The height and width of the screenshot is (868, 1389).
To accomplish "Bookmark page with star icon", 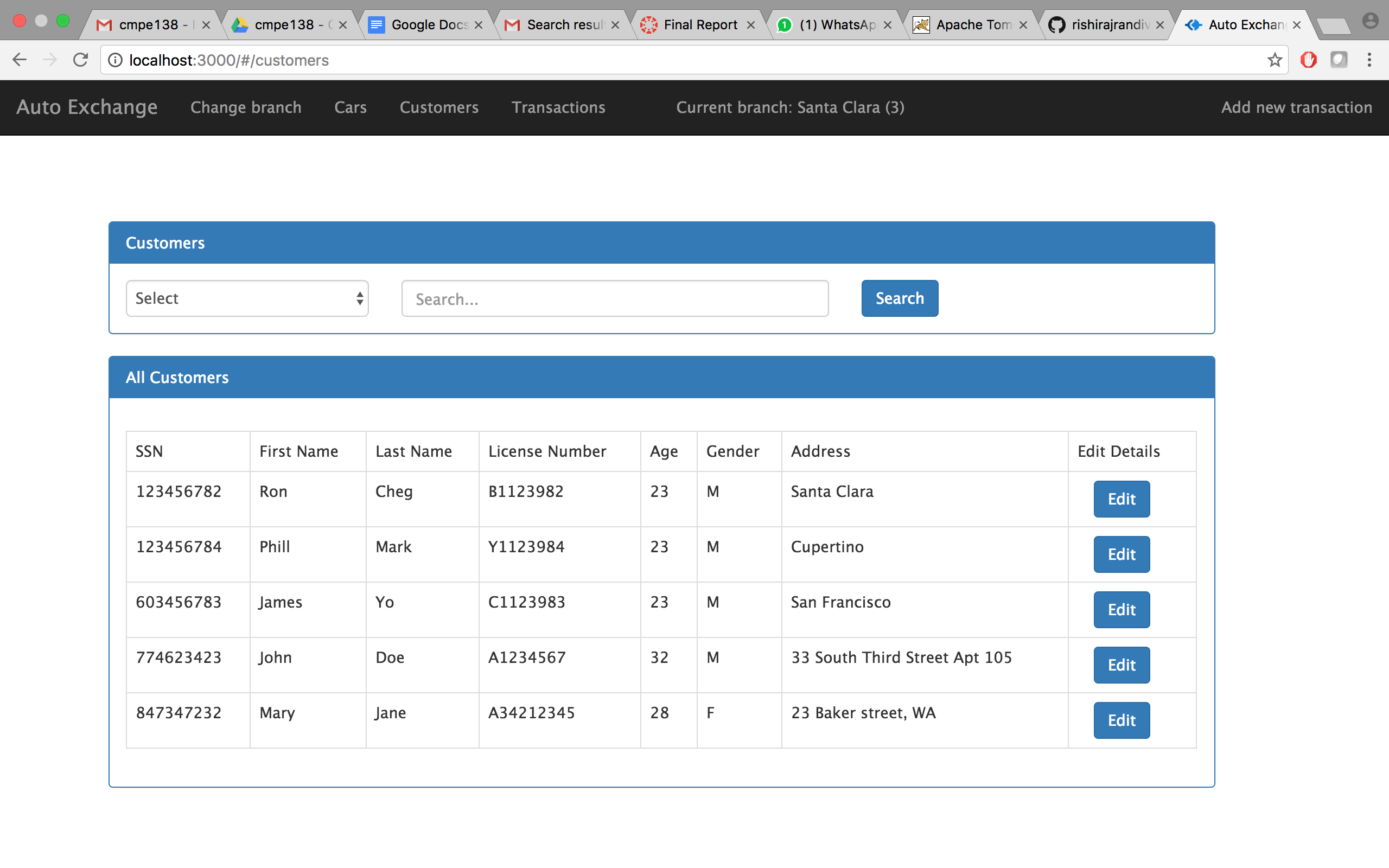I will (1274, 60).
